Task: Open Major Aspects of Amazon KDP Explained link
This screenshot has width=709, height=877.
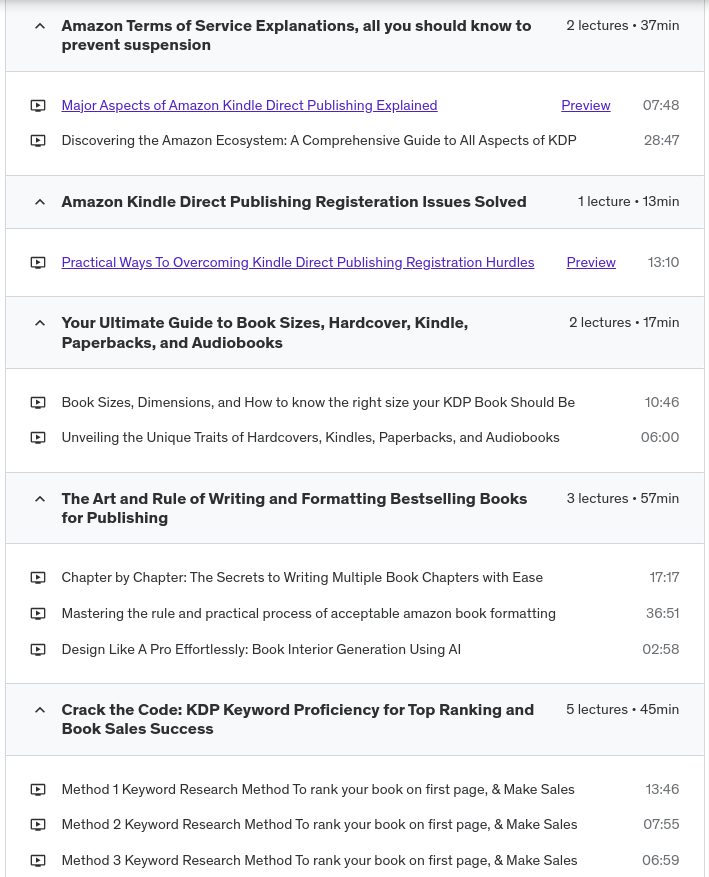Action: click(249, 105)
